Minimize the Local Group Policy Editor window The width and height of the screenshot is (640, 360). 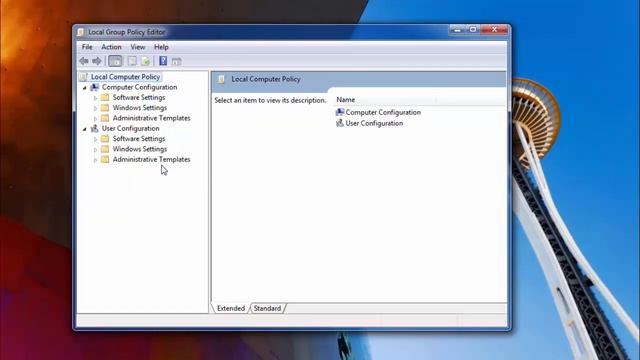[x=457, y=29]
